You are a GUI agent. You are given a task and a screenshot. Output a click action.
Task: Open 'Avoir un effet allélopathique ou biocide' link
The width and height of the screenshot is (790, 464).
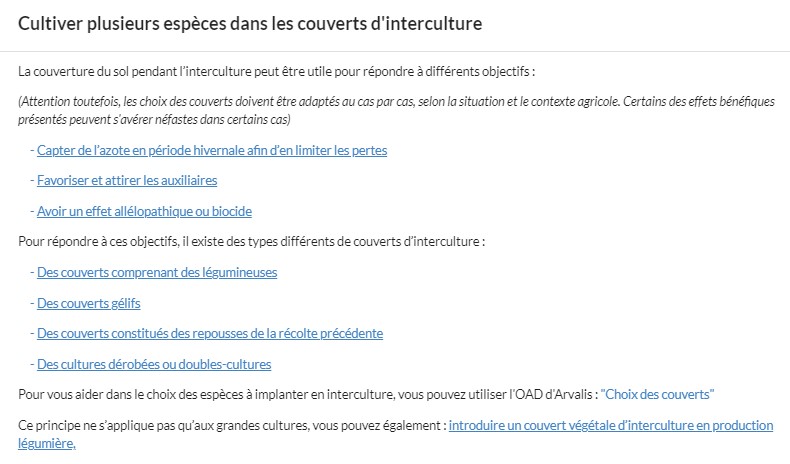click(145, 211)
